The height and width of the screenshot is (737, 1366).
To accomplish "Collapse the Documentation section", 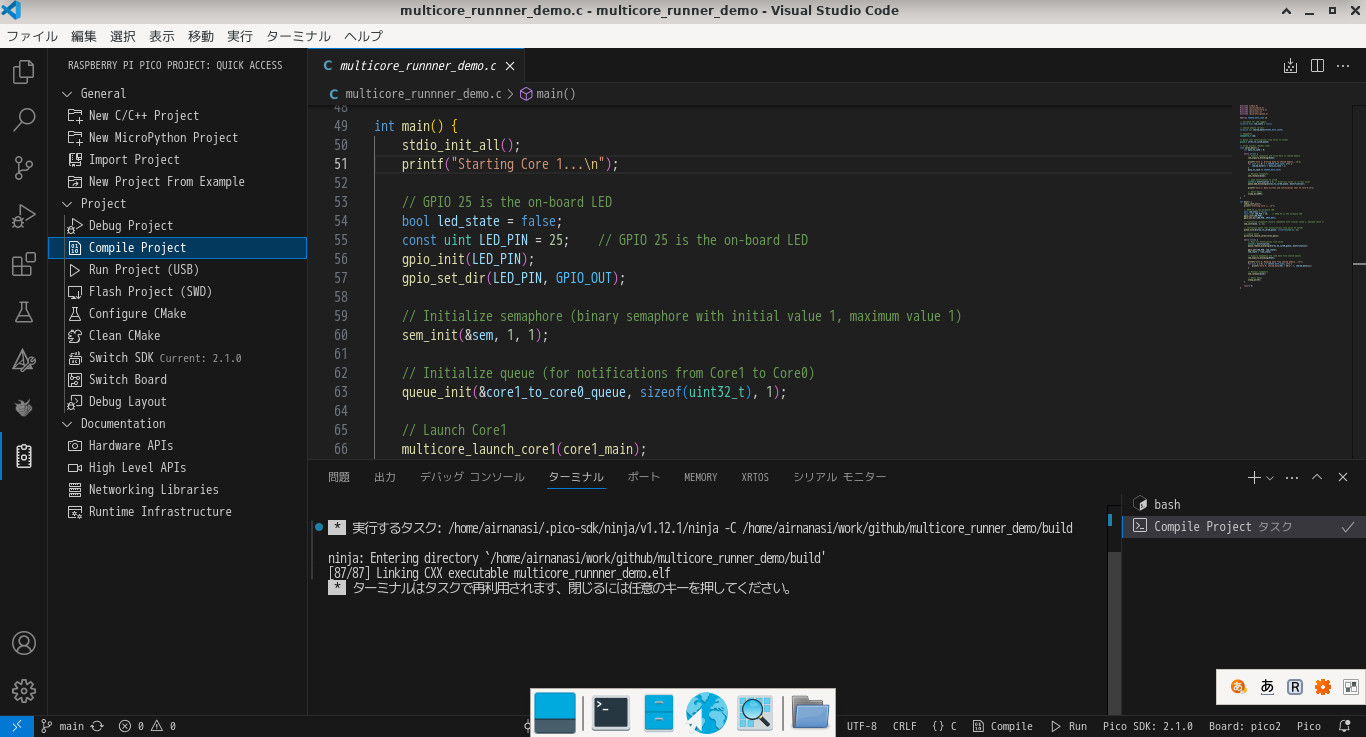I will [177, 423].
